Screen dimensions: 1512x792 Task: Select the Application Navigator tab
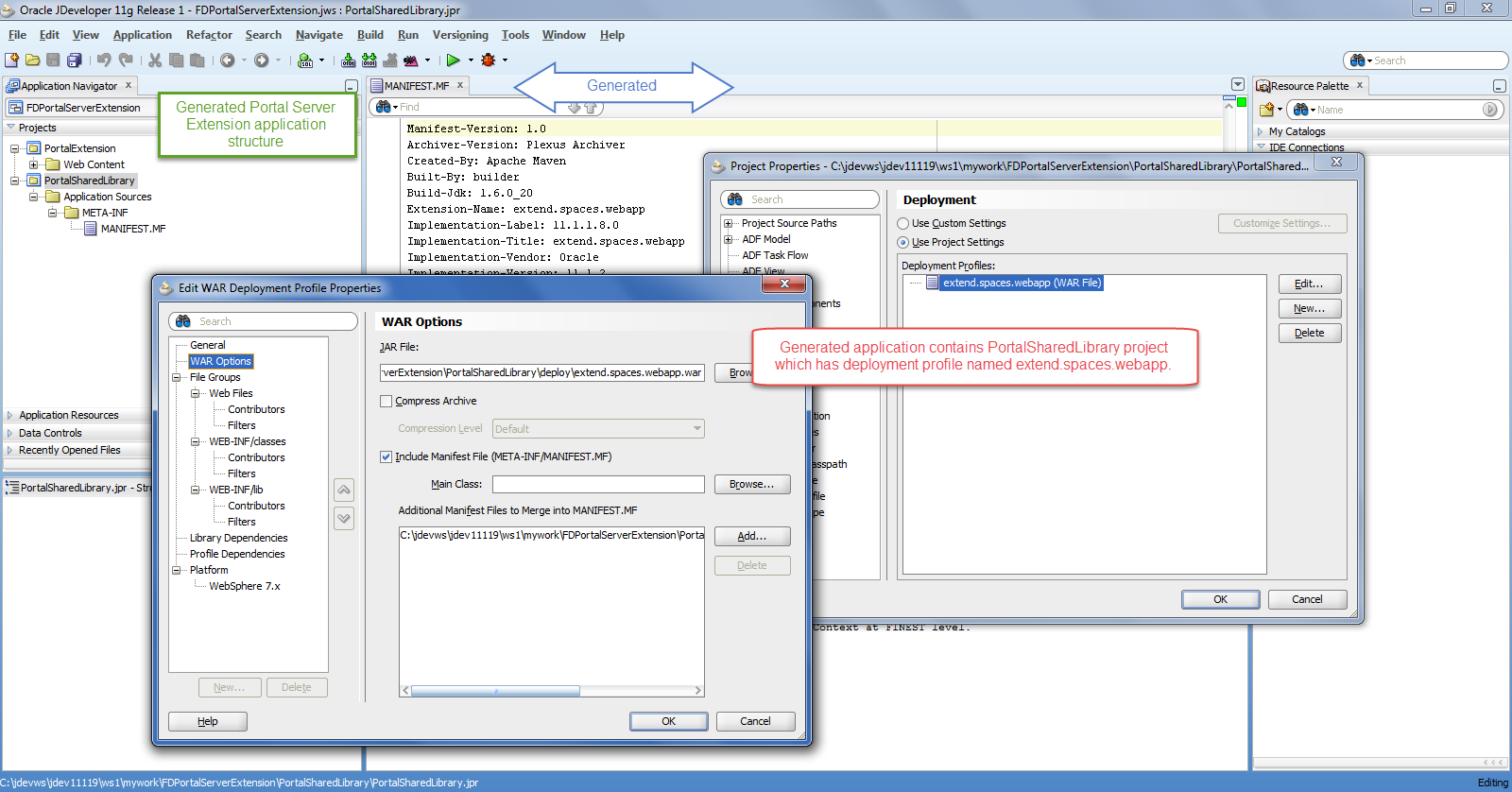pyautogui.click(x=69, y=86)
